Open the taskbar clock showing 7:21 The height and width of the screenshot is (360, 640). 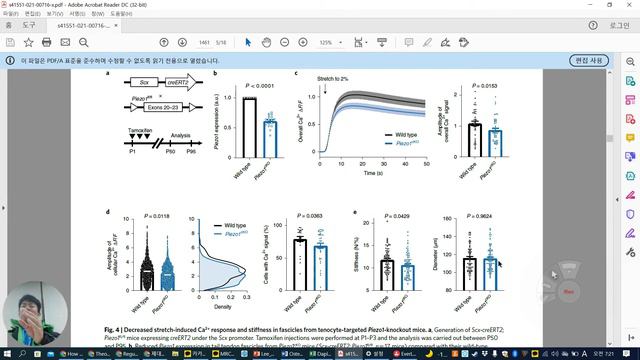point(603,354)
